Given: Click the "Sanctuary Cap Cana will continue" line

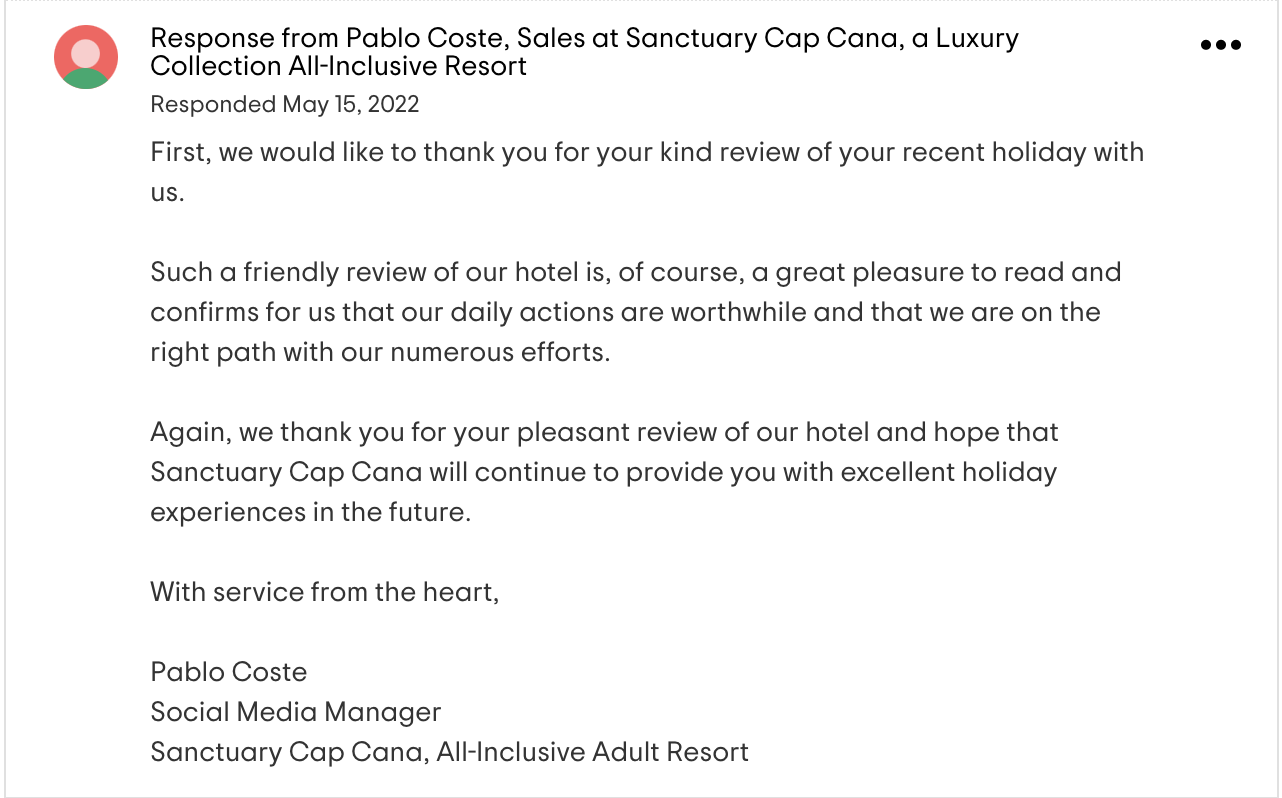Looking at the screenshot, I should [603, 472].
